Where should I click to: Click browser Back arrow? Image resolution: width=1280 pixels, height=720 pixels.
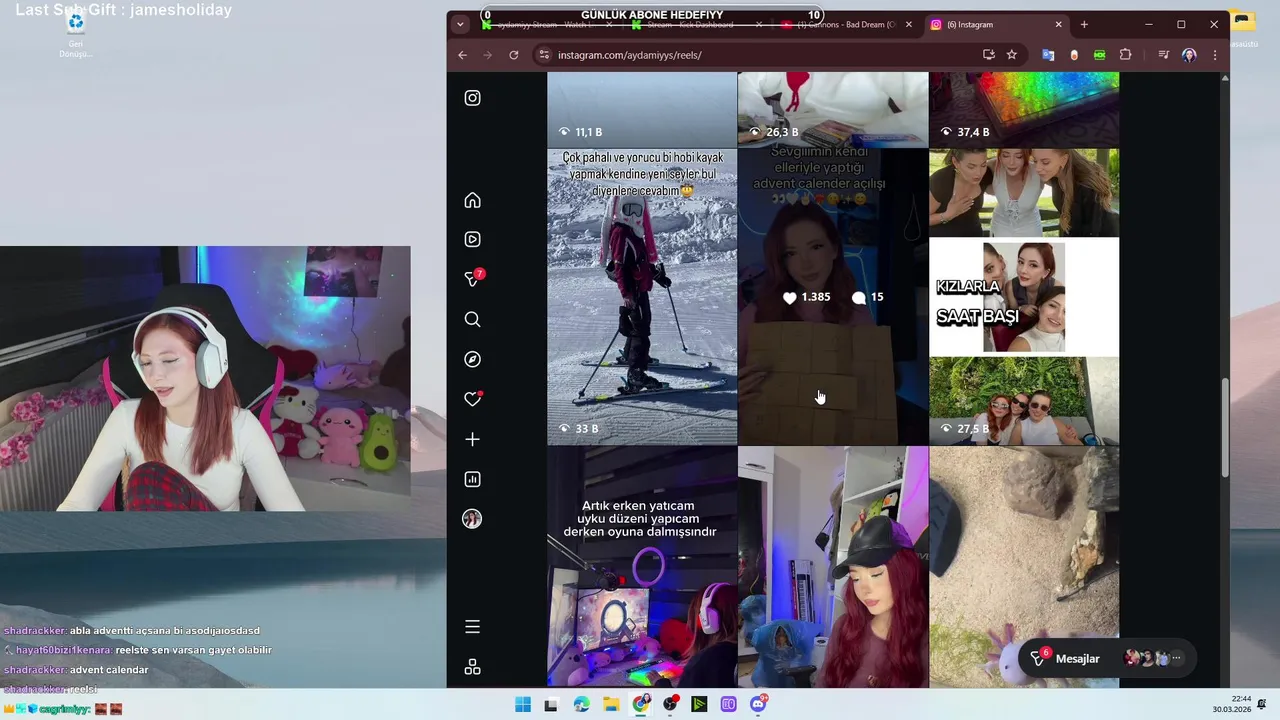pyautogui.click(x=462, y=55)
